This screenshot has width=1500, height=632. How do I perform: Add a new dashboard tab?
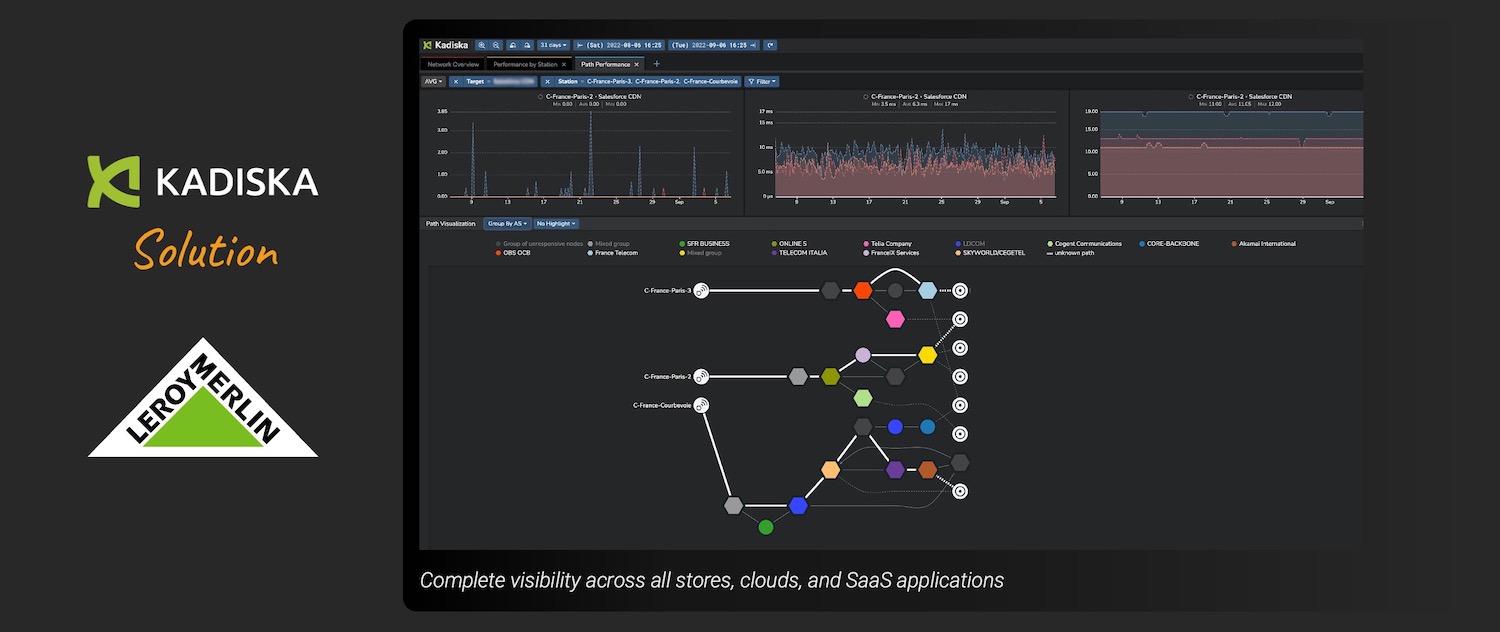656,64
